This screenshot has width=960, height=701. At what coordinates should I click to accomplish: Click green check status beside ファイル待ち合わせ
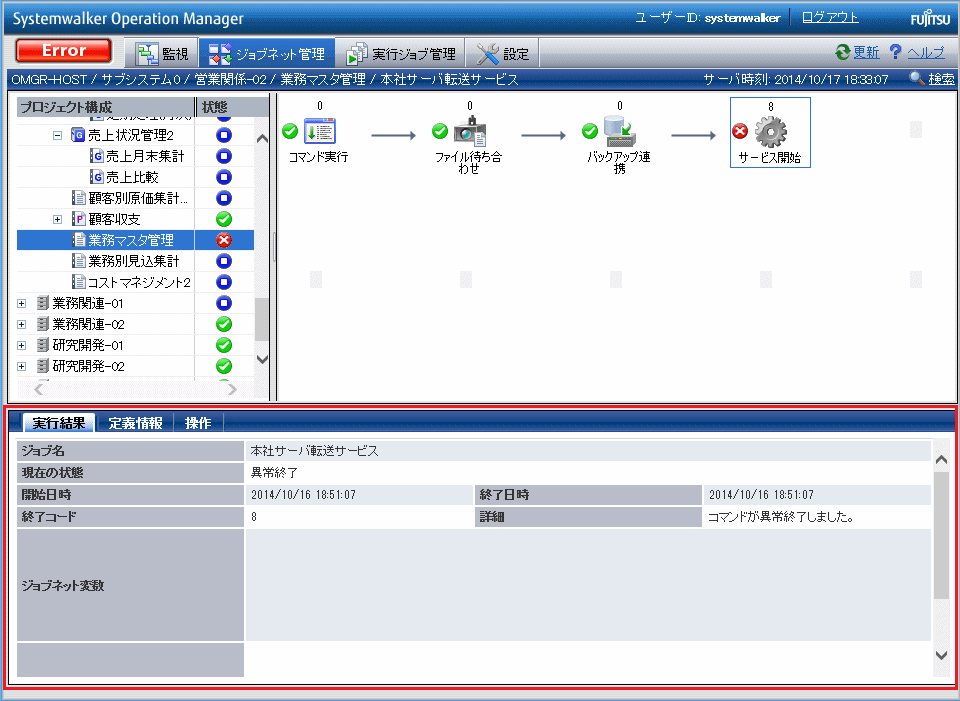440,131
